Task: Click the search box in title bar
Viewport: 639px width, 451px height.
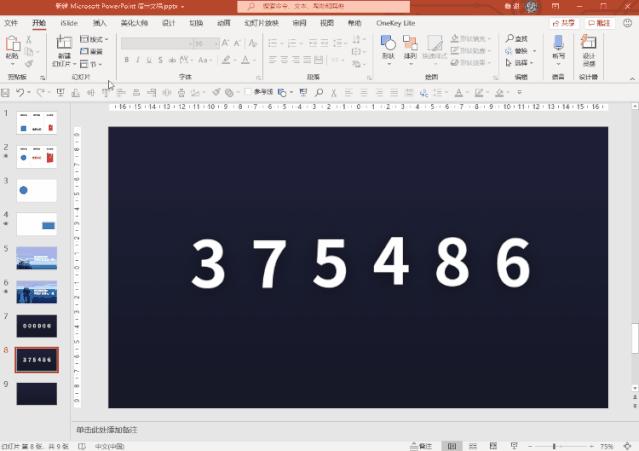Action: 324,6
